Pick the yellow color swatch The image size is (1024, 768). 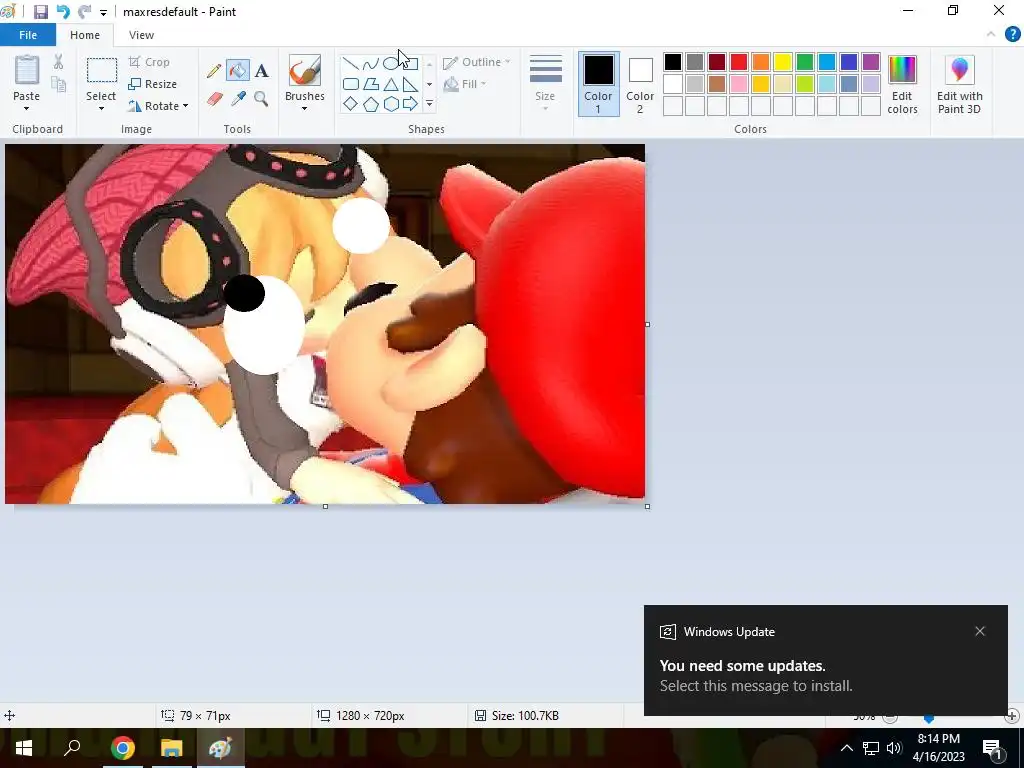[x=782, y=62]
